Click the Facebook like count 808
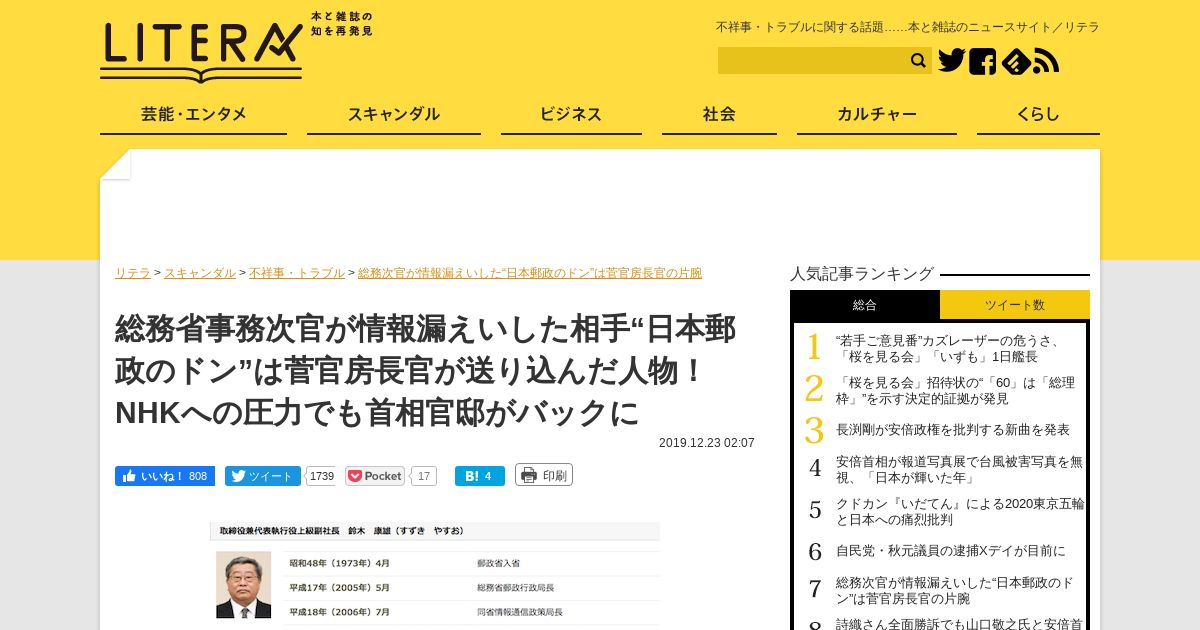The width and height of the screenshot is (1200, 630). (x=198, y=476)
